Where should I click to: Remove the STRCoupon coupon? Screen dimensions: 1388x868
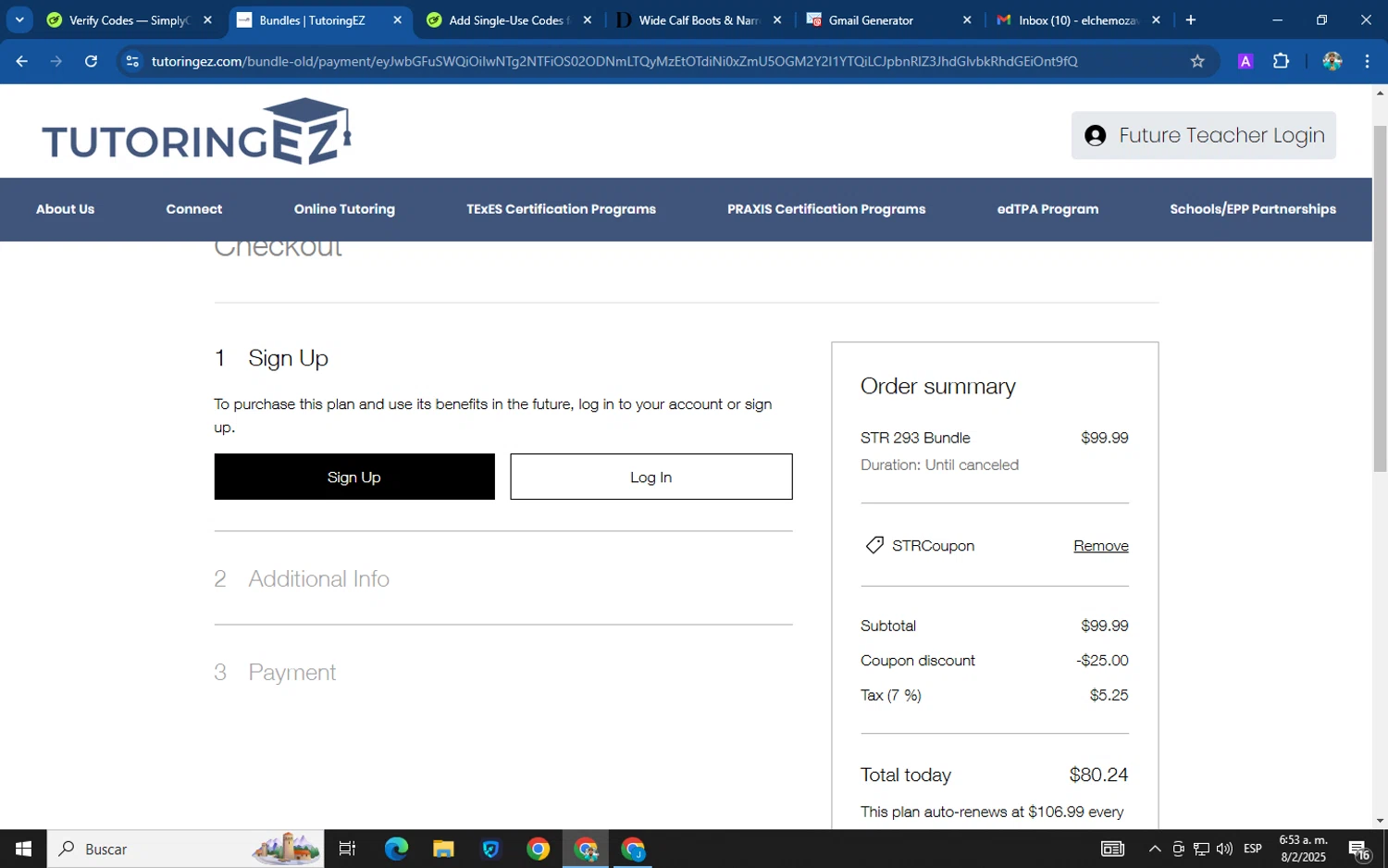click(1100, 546)
